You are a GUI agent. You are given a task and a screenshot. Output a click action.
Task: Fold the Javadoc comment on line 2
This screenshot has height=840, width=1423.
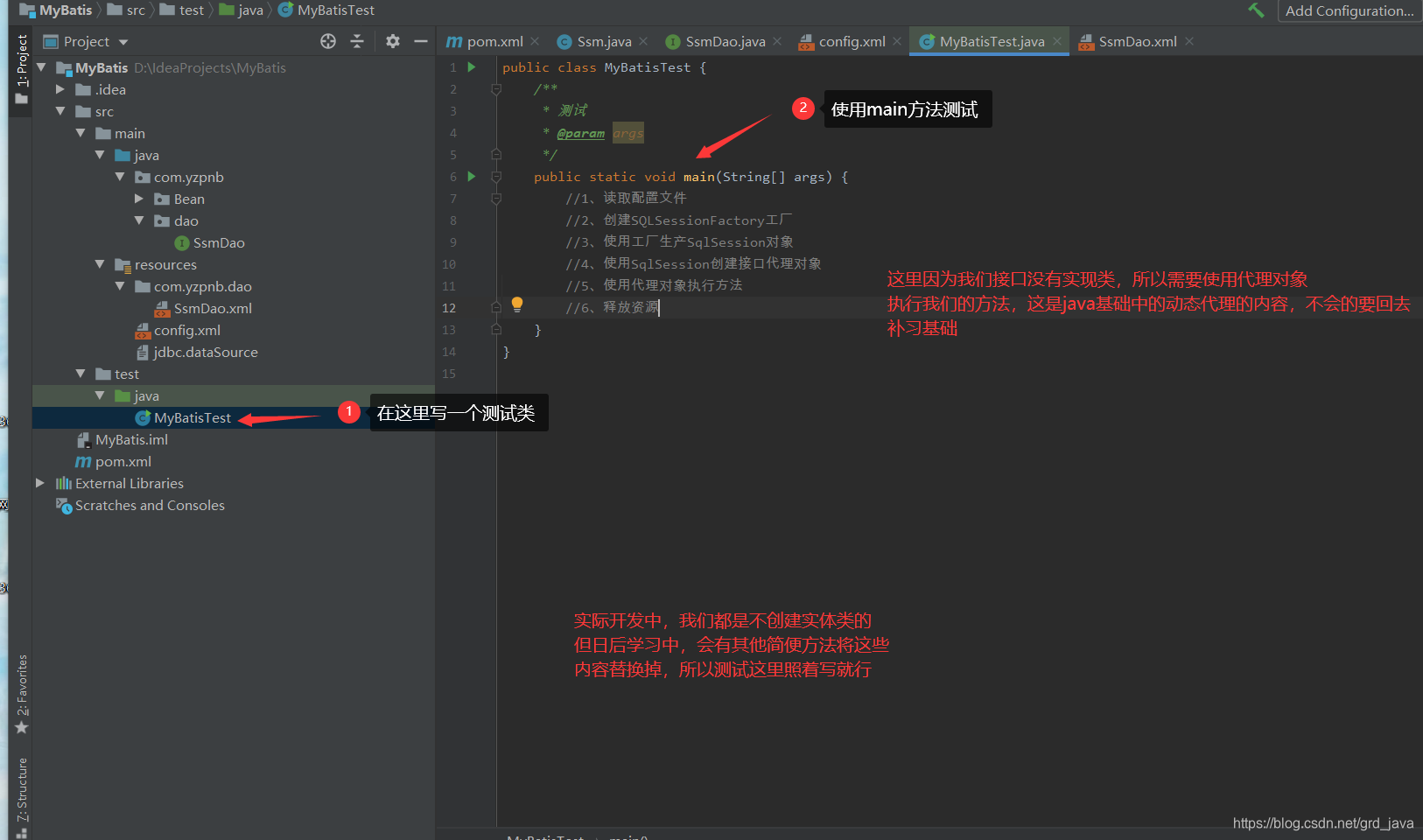point(496,89)
